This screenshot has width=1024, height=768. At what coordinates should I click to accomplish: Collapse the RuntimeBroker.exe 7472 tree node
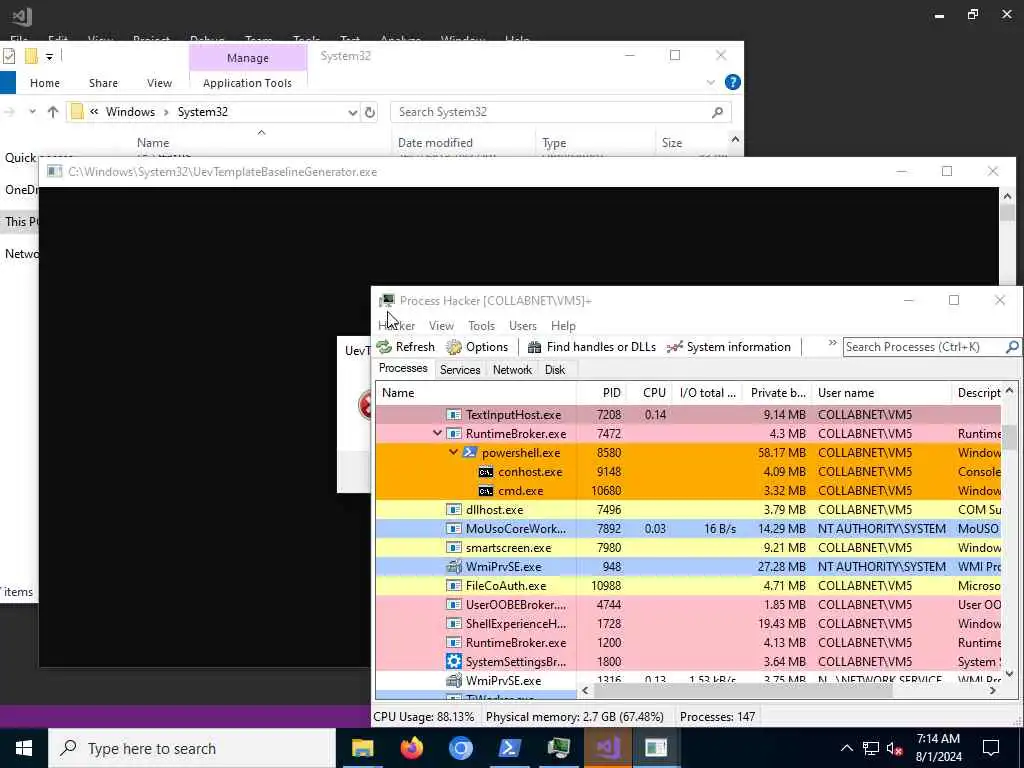coord(437,433)
